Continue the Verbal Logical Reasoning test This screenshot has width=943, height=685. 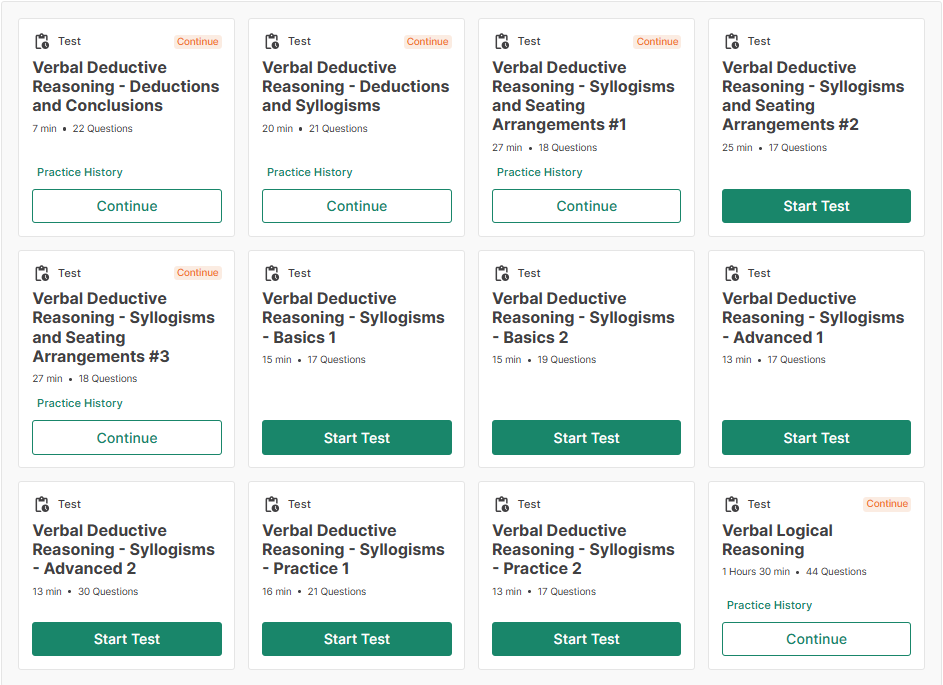(816, 639)
